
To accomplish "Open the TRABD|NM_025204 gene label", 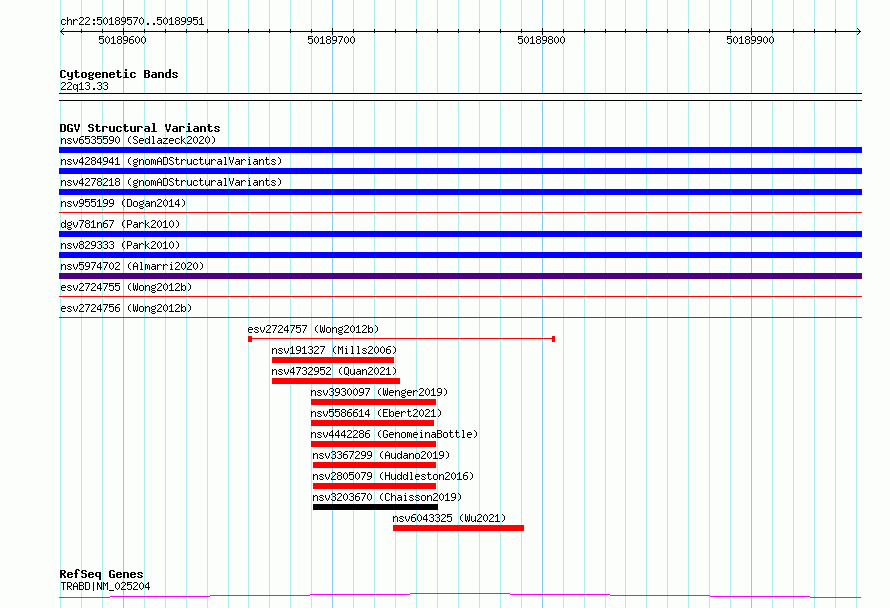I will coord(105,586).
